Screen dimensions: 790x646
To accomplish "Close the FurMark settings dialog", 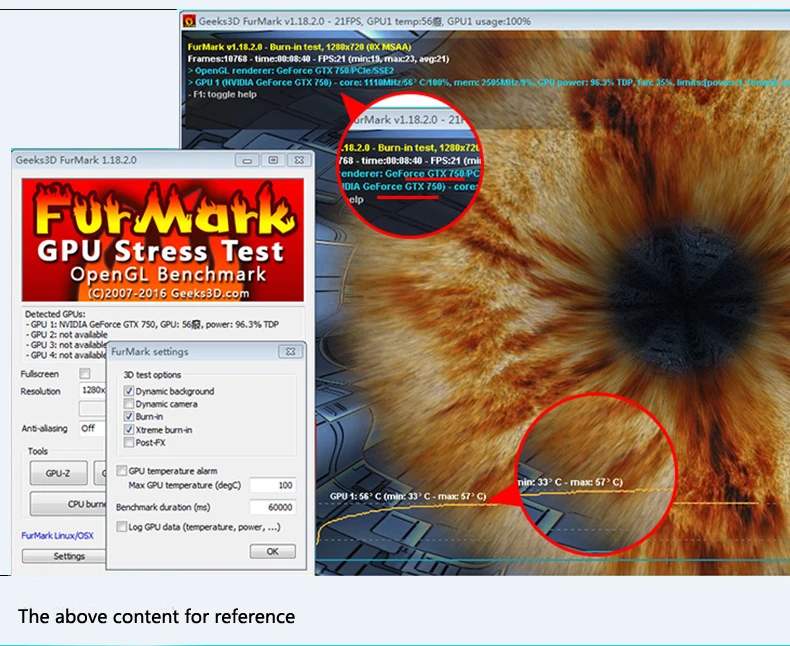I will 291,352.
